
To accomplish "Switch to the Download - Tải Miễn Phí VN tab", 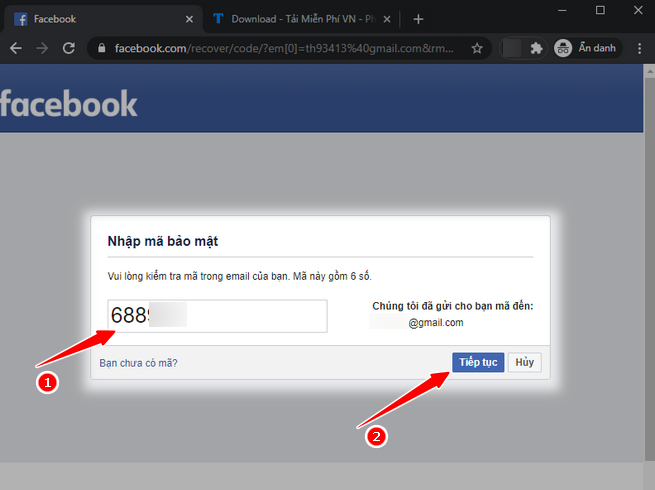I will [301, 19].
